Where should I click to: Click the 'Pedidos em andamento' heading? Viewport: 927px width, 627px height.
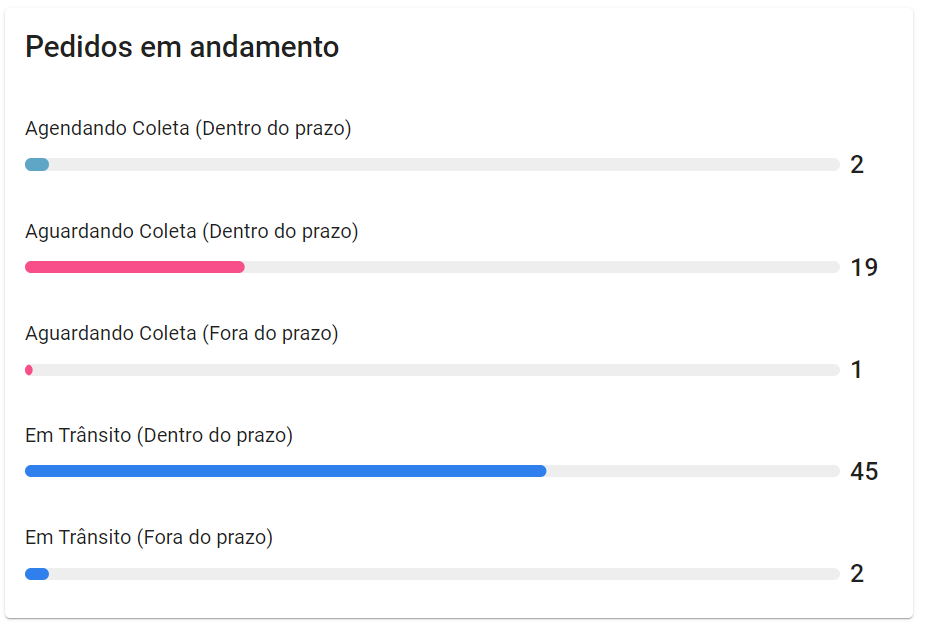click(x=182, y=47)
